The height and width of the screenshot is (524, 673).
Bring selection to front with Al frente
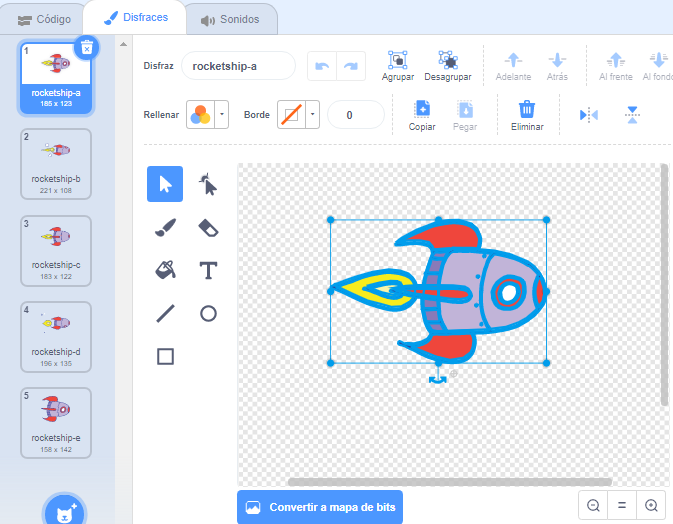click(615, 67)
